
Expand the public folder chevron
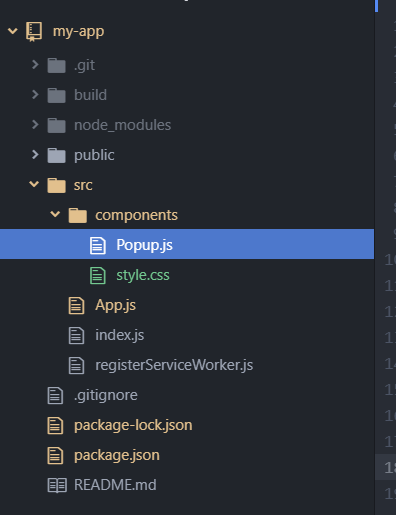click(35, 154)
